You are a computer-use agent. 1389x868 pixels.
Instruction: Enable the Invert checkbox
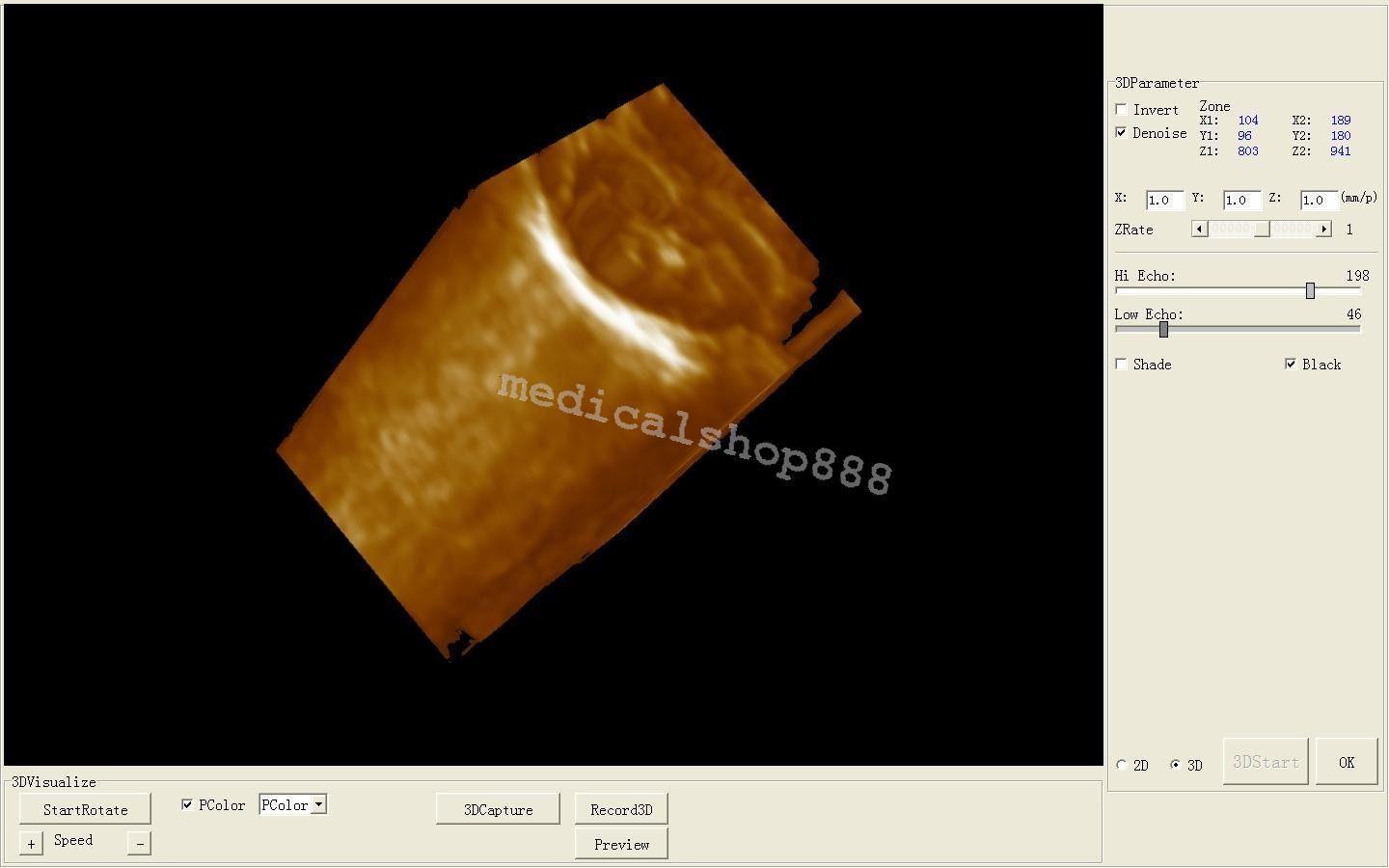1121,109
